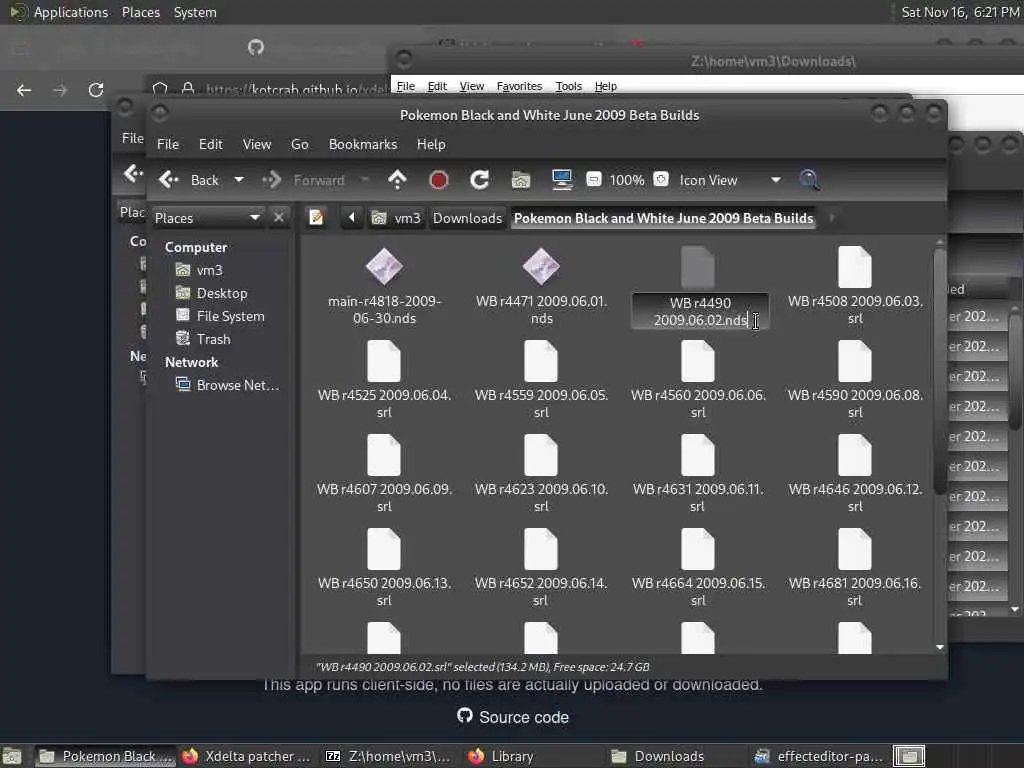Open the Places panel menu
Image resolution: width=1024 pixels, height=768 pixels.
[140, 12]
